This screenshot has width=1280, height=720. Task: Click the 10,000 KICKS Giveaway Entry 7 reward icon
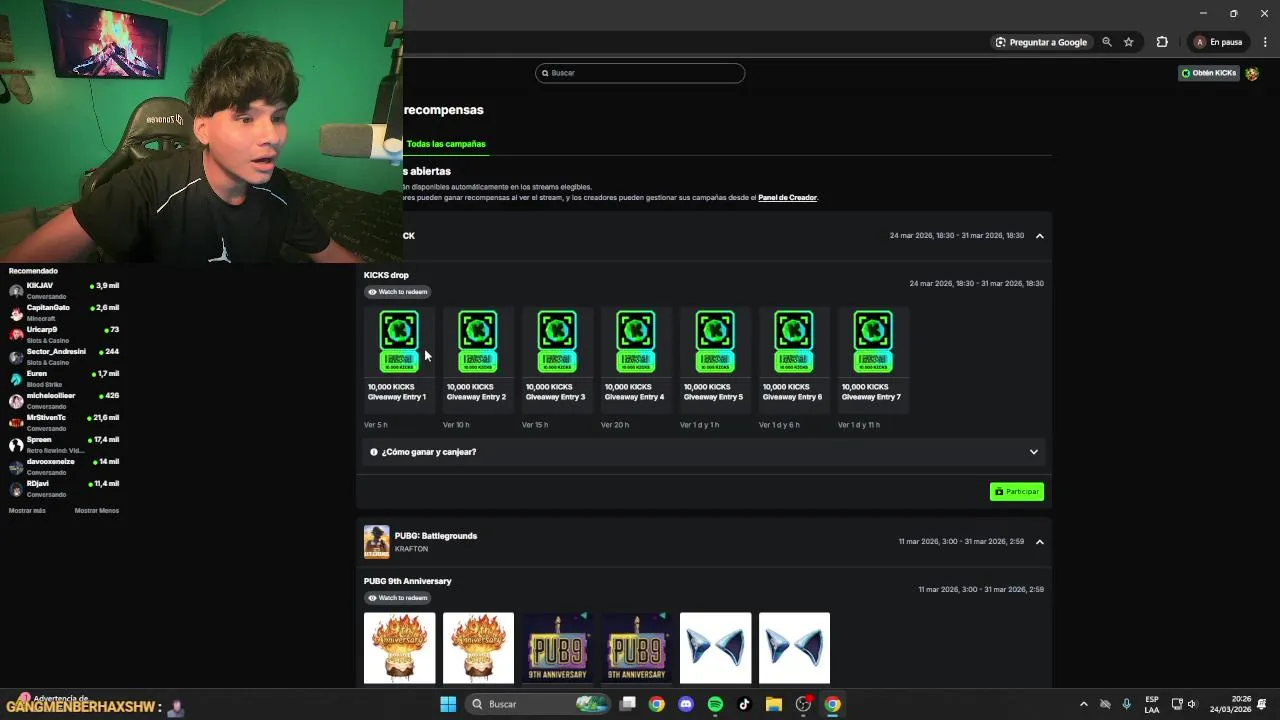[x=872, y=342]
